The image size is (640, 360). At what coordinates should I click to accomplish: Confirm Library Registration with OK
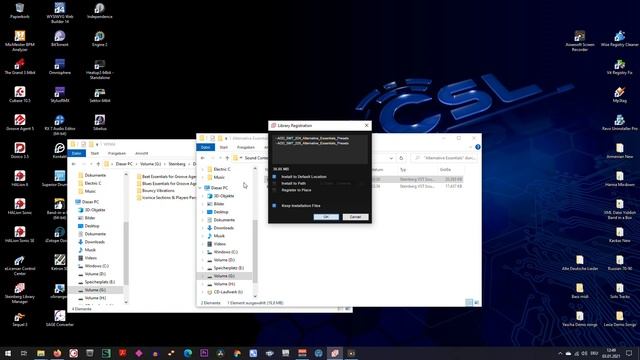326,217
